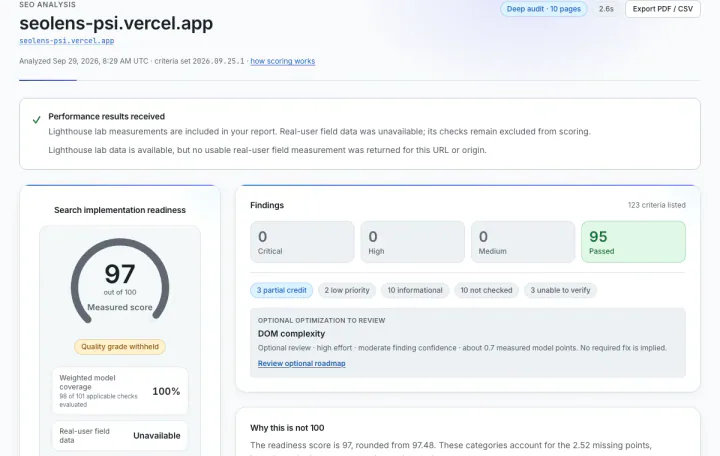Screen dimensions: 720x456
Task: Click the DOM complexity heading
Action: [291, 334]
